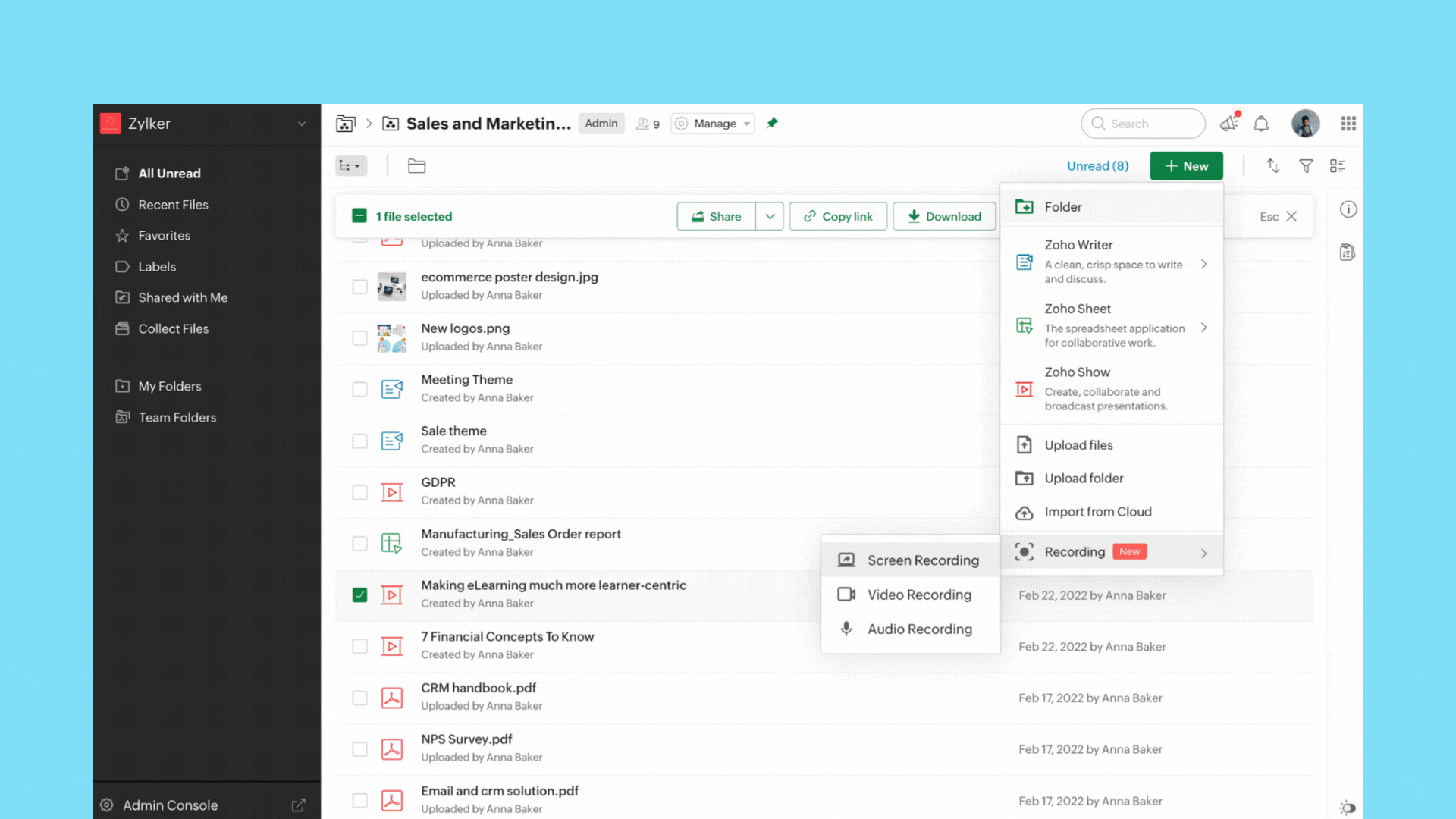Click the Copy link button
The height and width of the screenshot is (819, 1456).
838,216
